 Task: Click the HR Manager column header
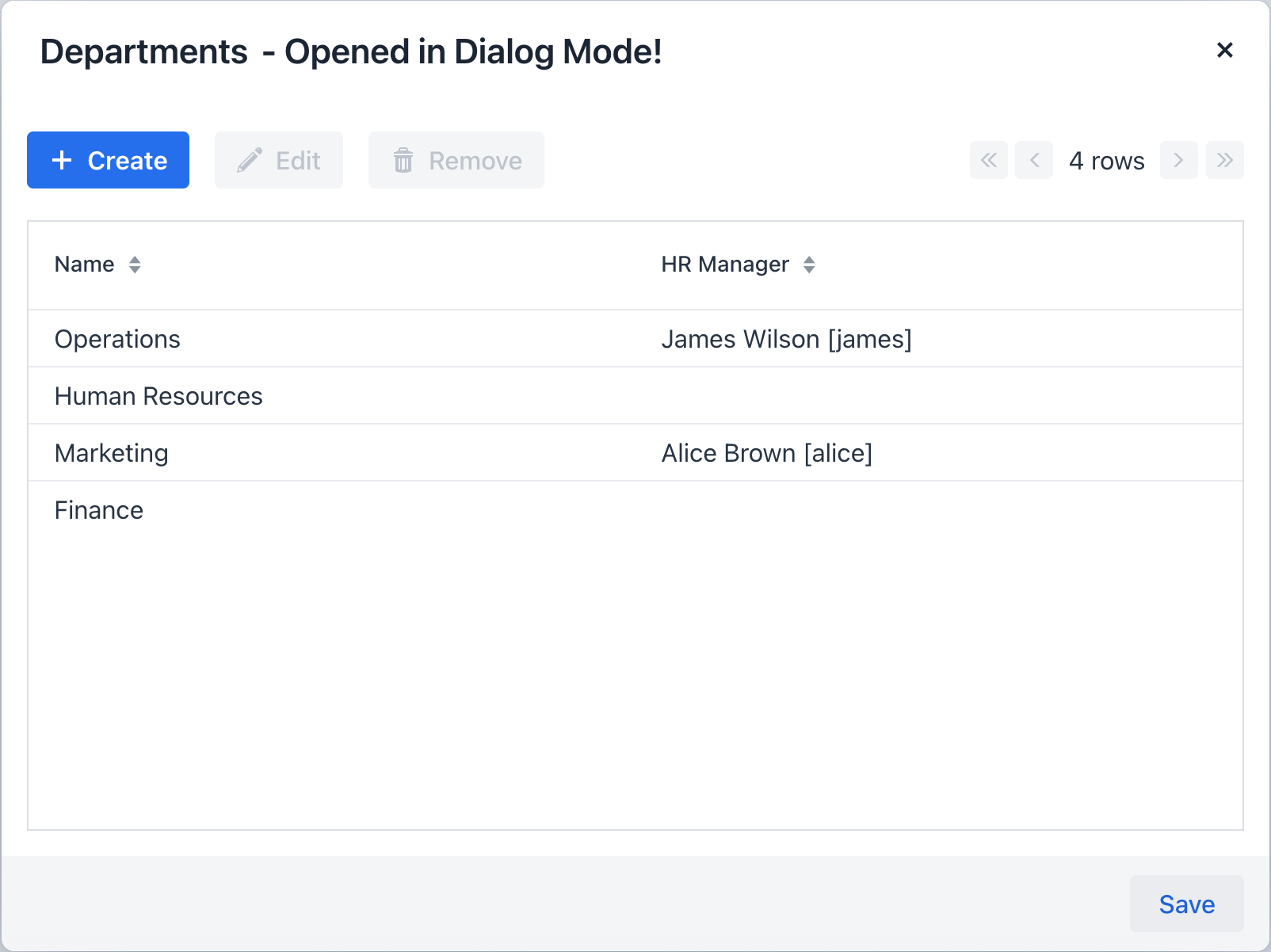point(725,265)
